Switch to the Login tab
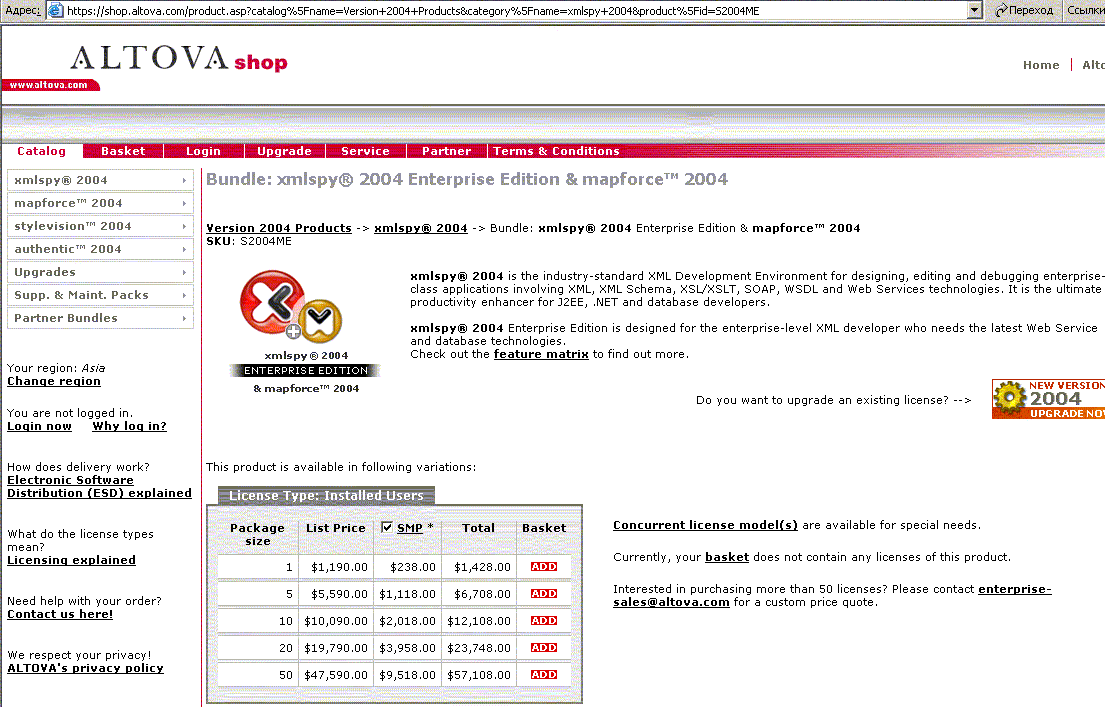Image resolution: width=1105 pixels, height=707 pixels. (x=204, y=151)
